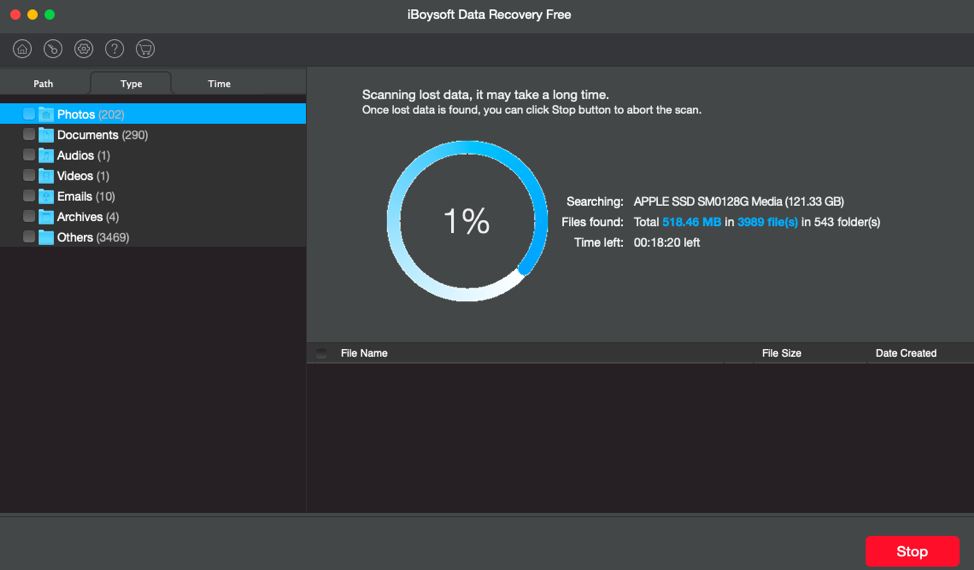The image size is (974, 570).
Task: Switch to the Type tab
Action: [131, 83]
